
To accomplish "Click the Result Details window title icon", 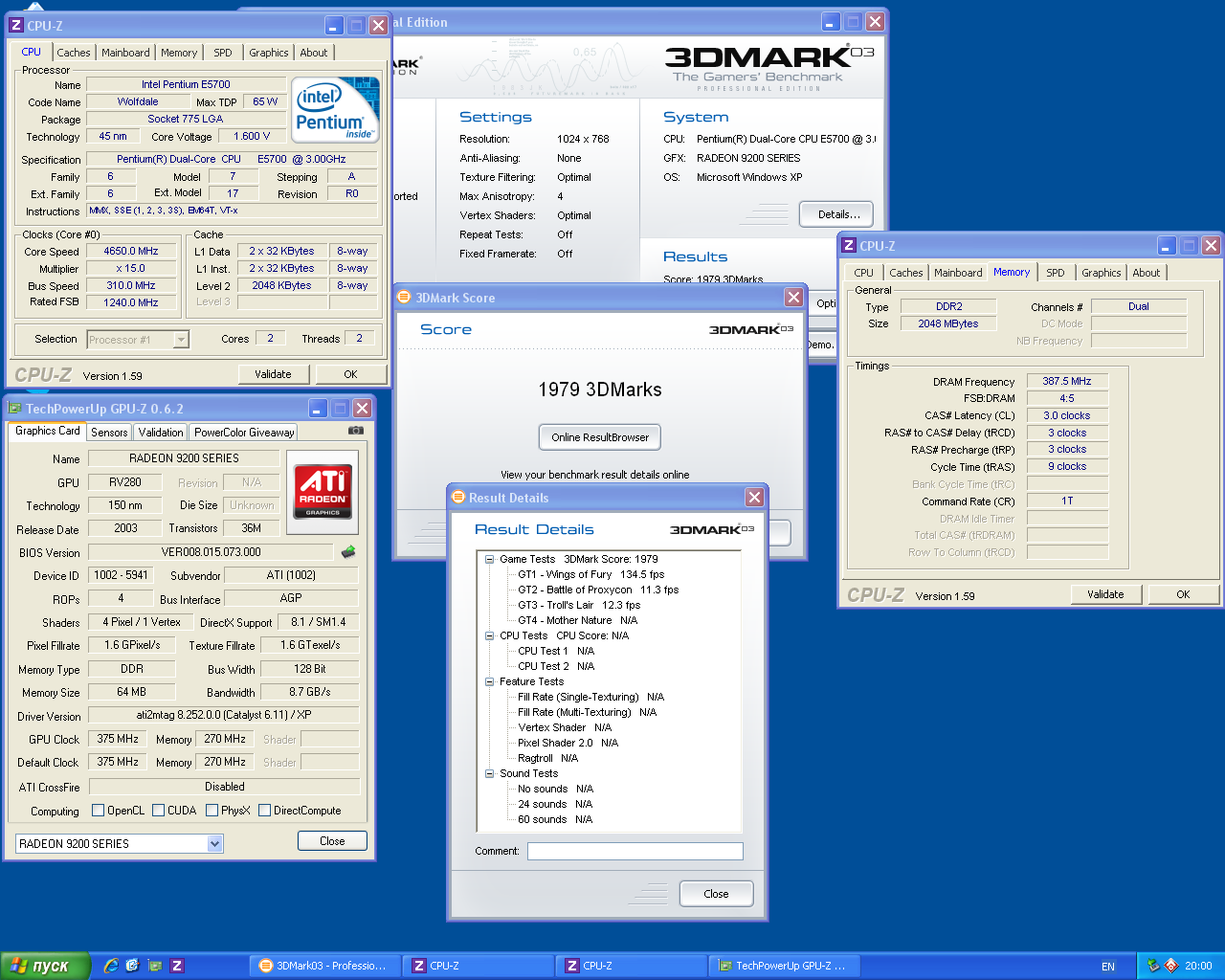I will click(457, 498).
